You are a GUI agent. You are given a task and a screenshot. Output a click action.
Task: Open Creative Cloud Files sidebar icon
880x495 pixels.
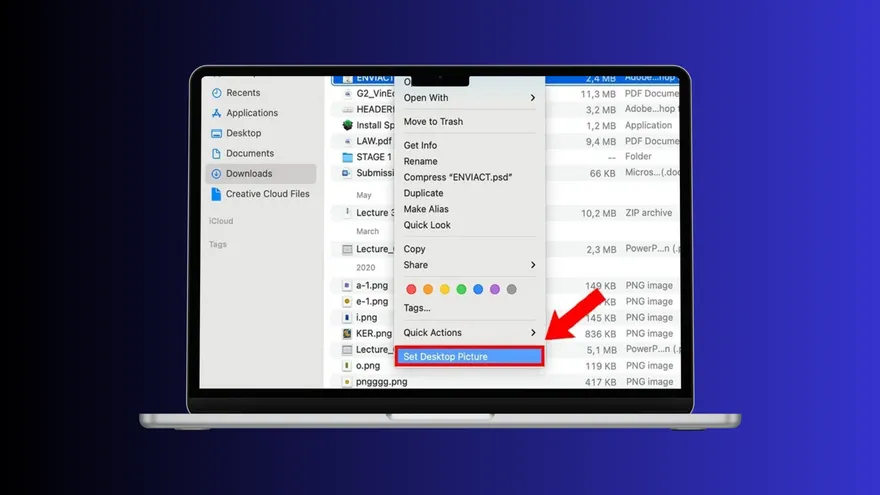216,194
